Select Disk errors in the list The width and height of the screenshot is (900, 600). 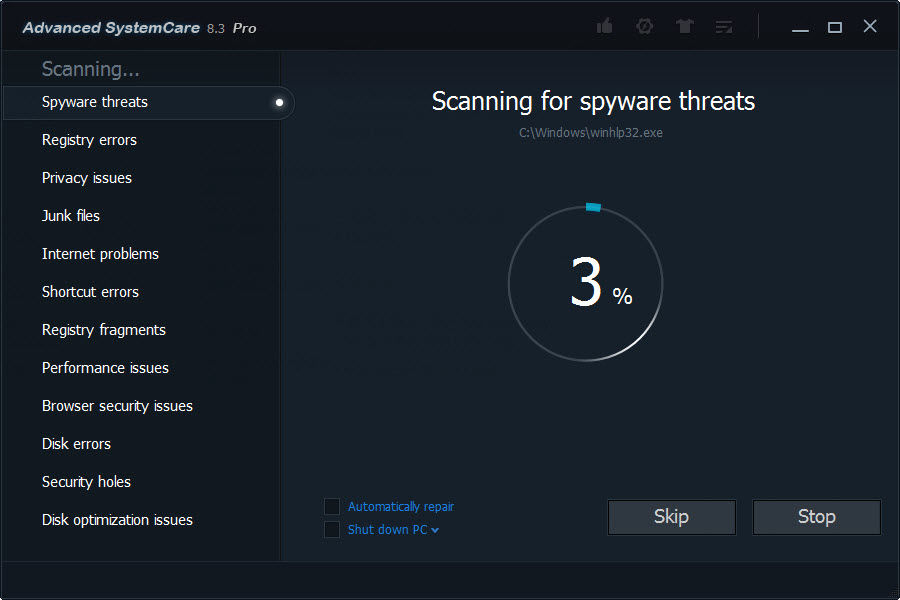click(76, 444)
